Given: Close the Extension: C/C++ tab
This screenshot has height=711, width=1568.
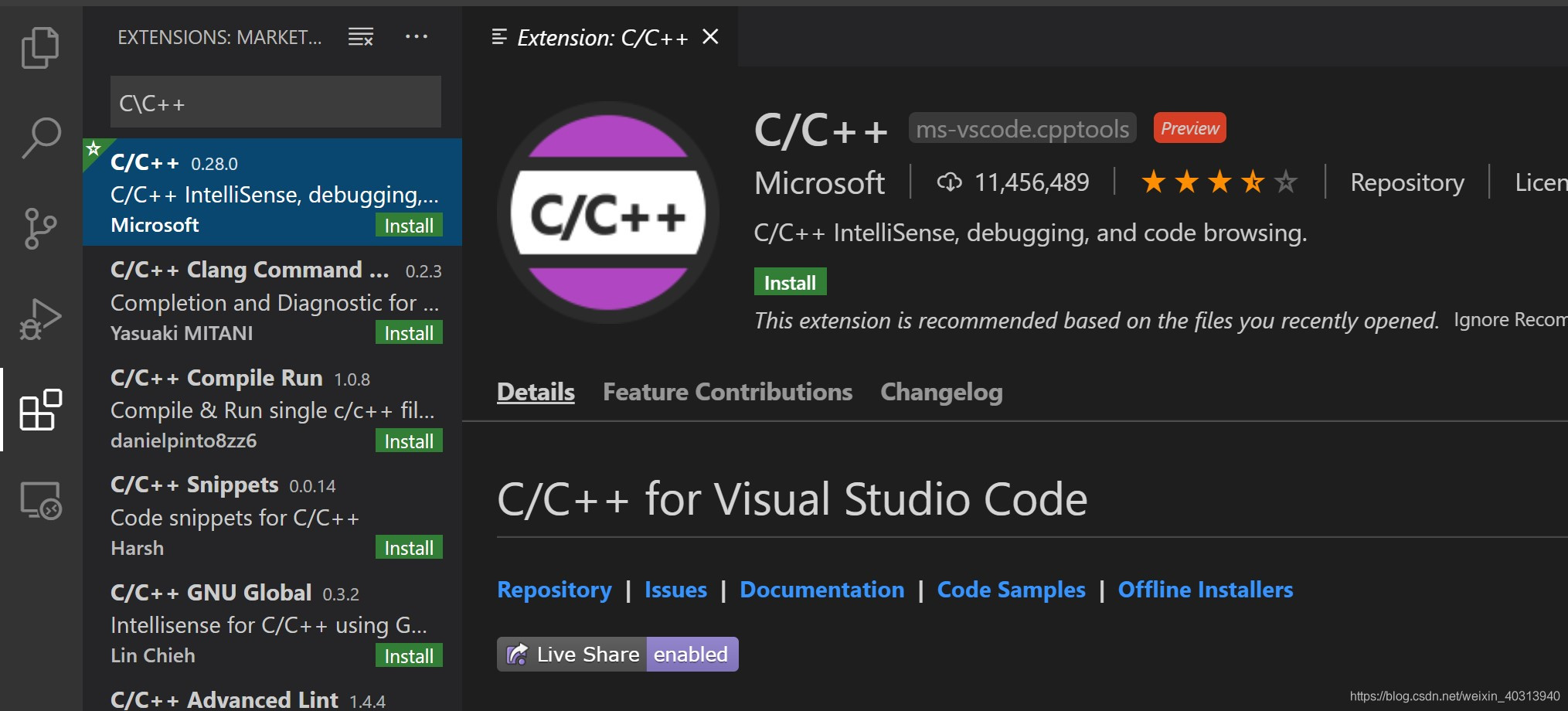Looking at the screenshot, I should tap(711, 36).
